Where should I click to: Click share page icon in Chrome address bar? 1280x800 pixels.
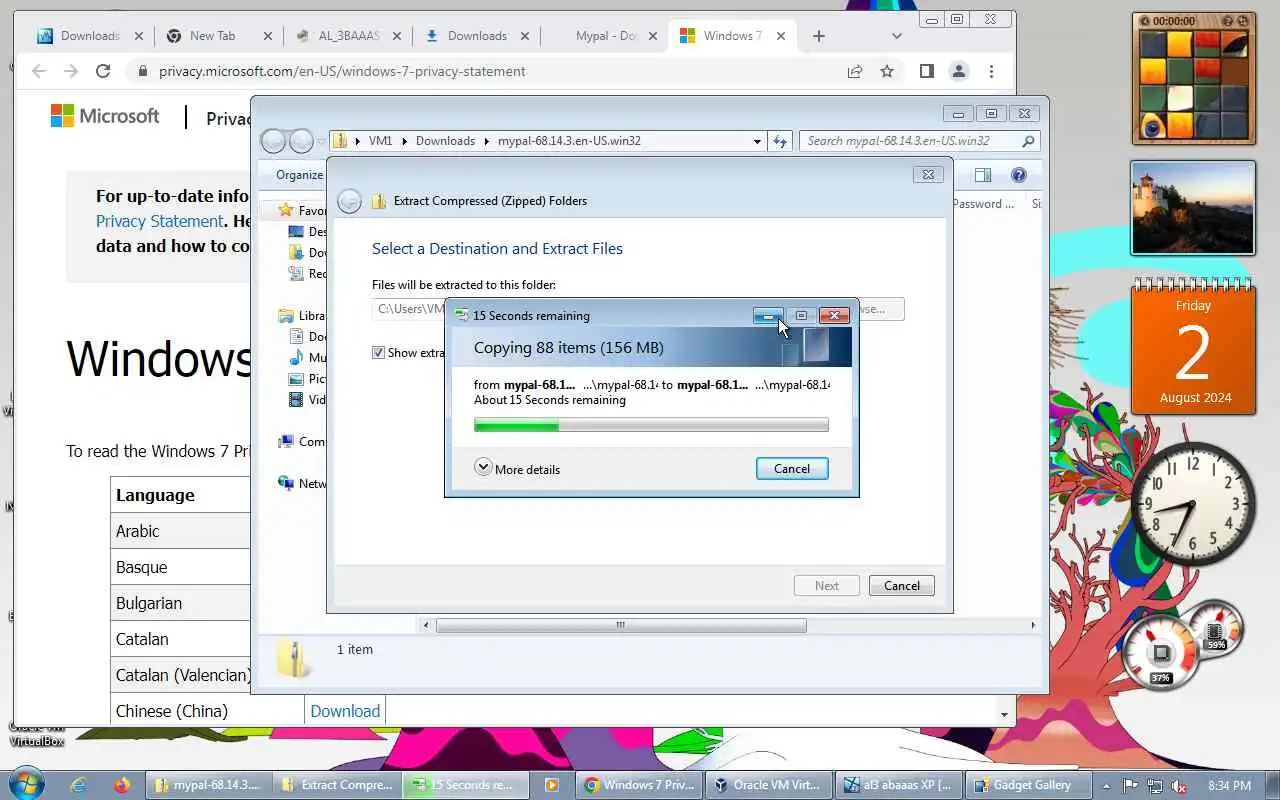tap(855, 71)
